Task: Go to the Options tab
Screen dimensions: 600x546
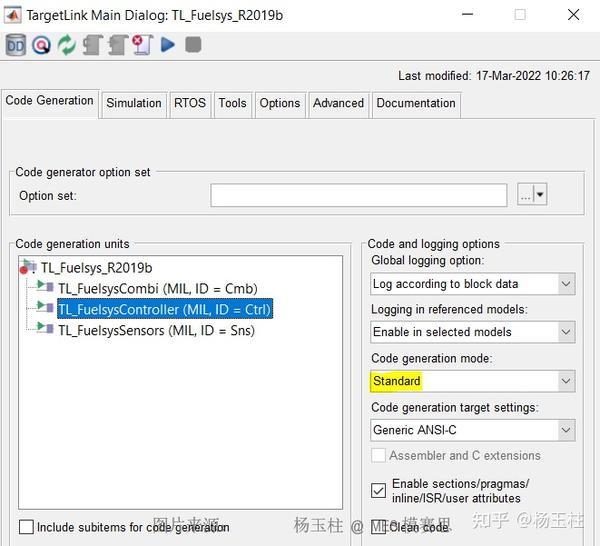Action: (280, 104)
